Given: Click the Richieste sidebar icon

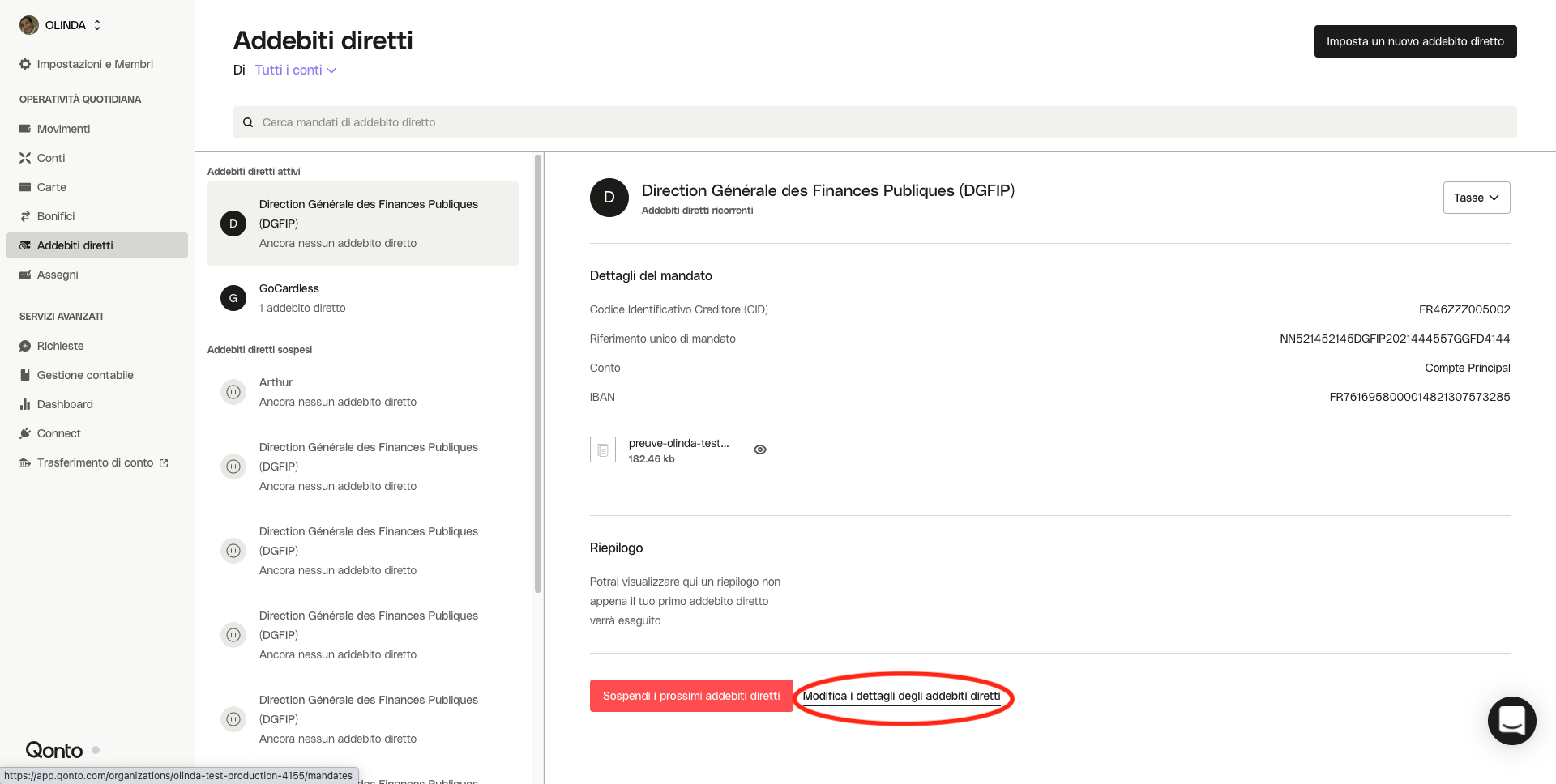Looking at the screenshot, I should coord(25,346).
